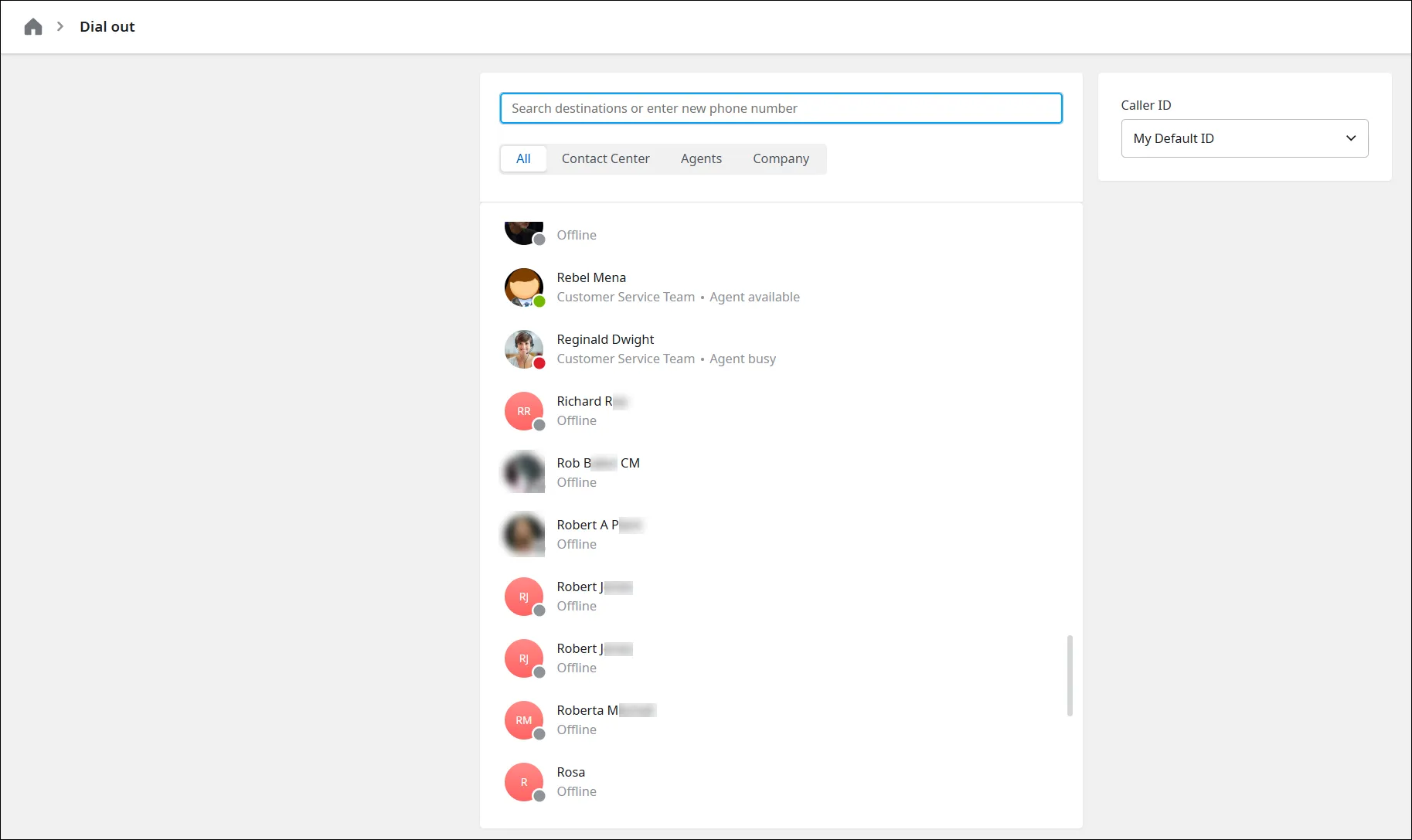Click Rebel Mena's Agent available status
The height and width of the screenshot is (840, 1412).
pos(754,297)
